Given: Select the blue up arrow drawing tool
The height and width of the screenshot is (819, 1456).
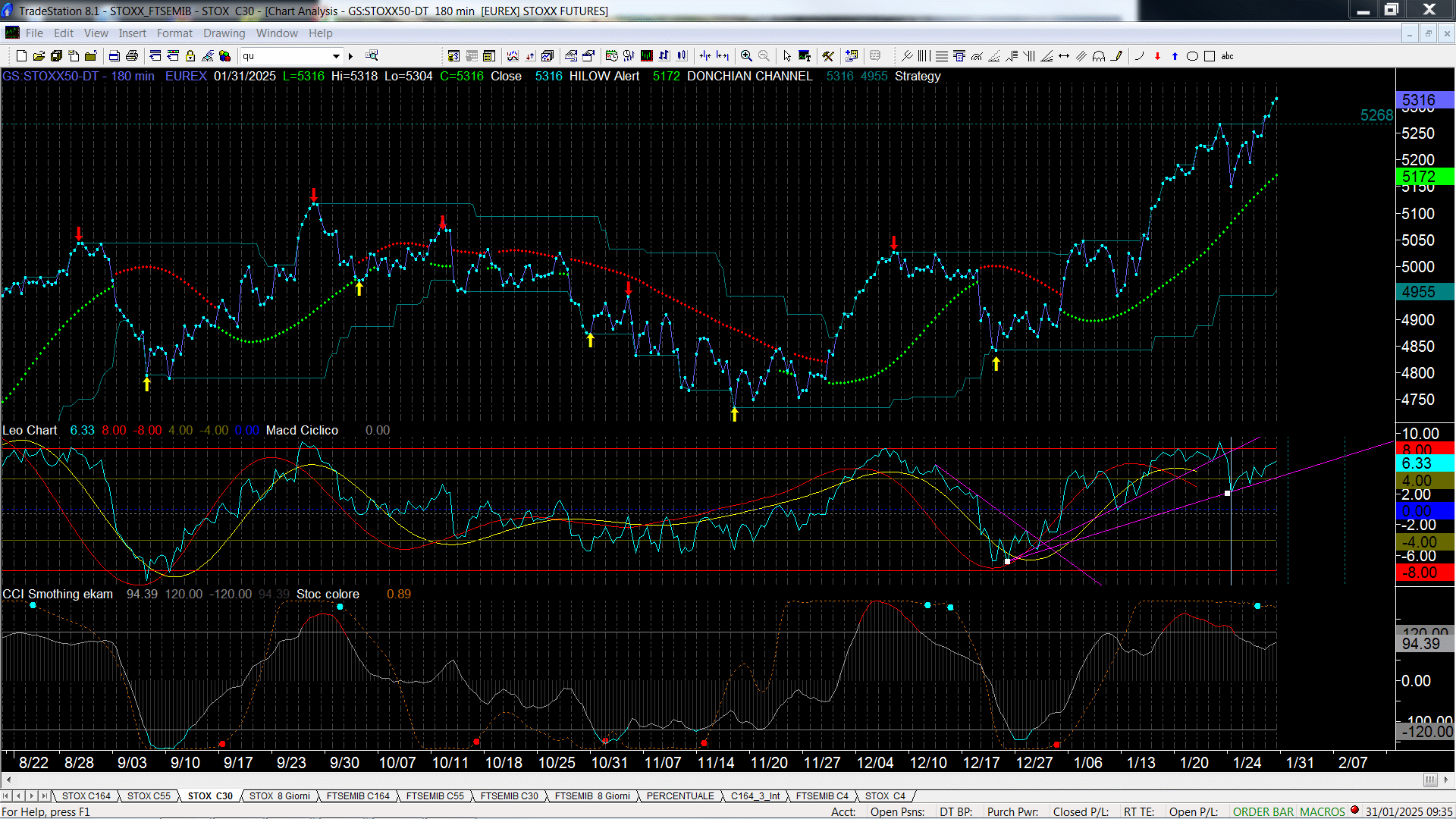Looking at the screenshot, I should click(x=1175, y=56).
